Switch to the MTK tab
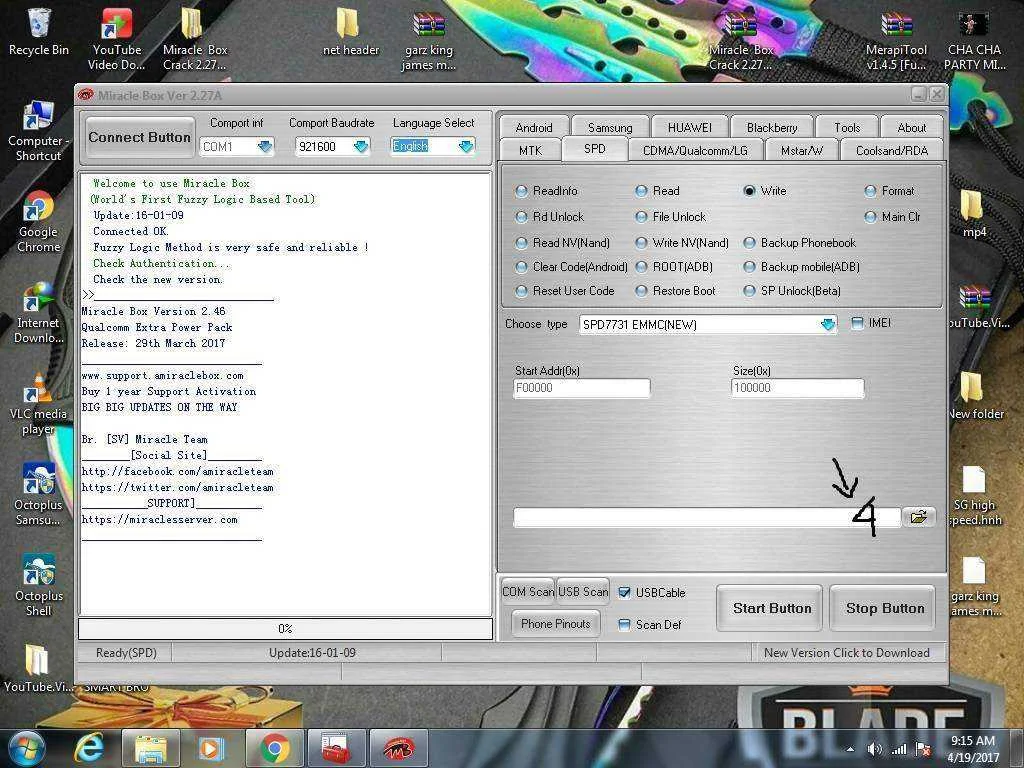1024x768 pixels. point(530,150)
